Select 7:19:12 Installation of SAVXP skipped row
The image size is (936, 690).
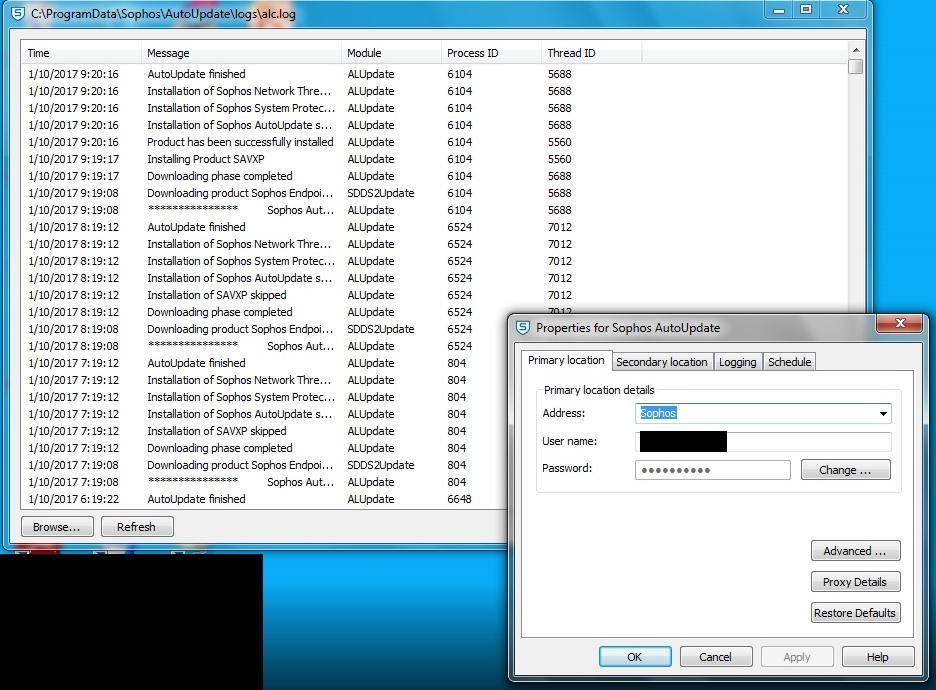point(264,431)
